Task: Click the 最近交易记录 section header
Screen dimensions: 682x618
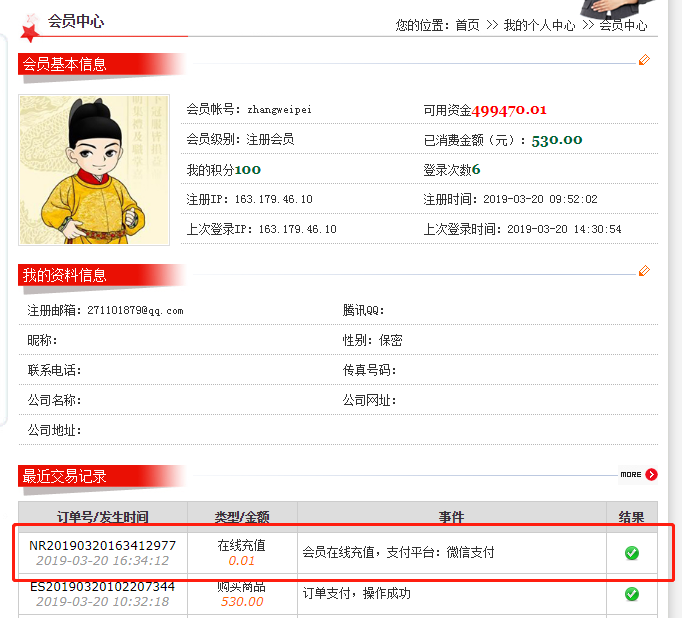Action: click(x=64, y=476)
